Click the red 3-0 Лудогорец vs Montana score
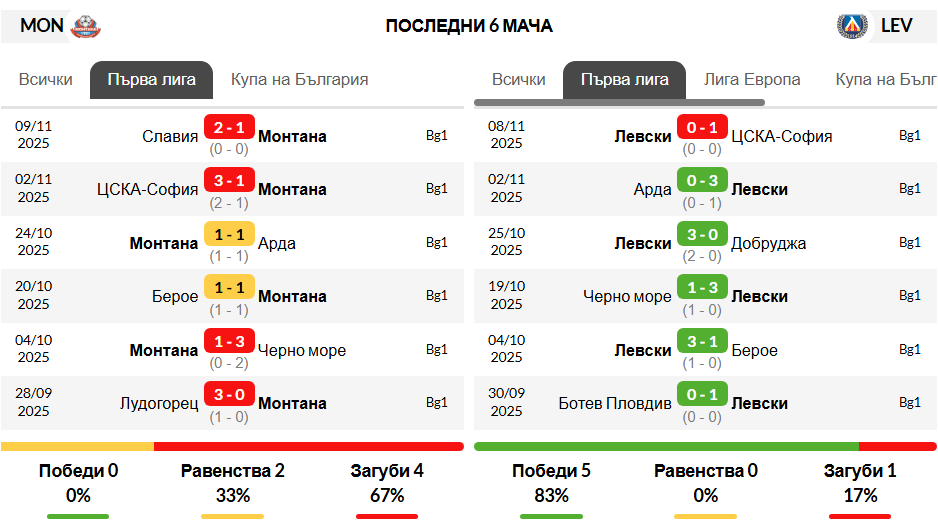938x521 pixels. point(229,395)
